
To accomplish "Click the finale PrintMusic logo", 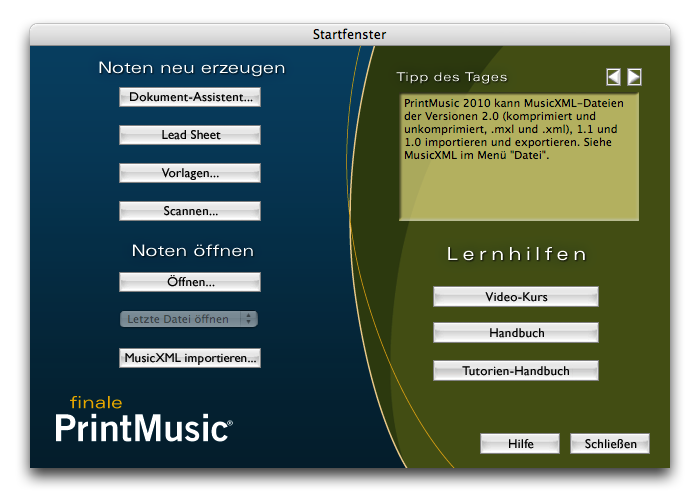I will click(x=144, y=420).
